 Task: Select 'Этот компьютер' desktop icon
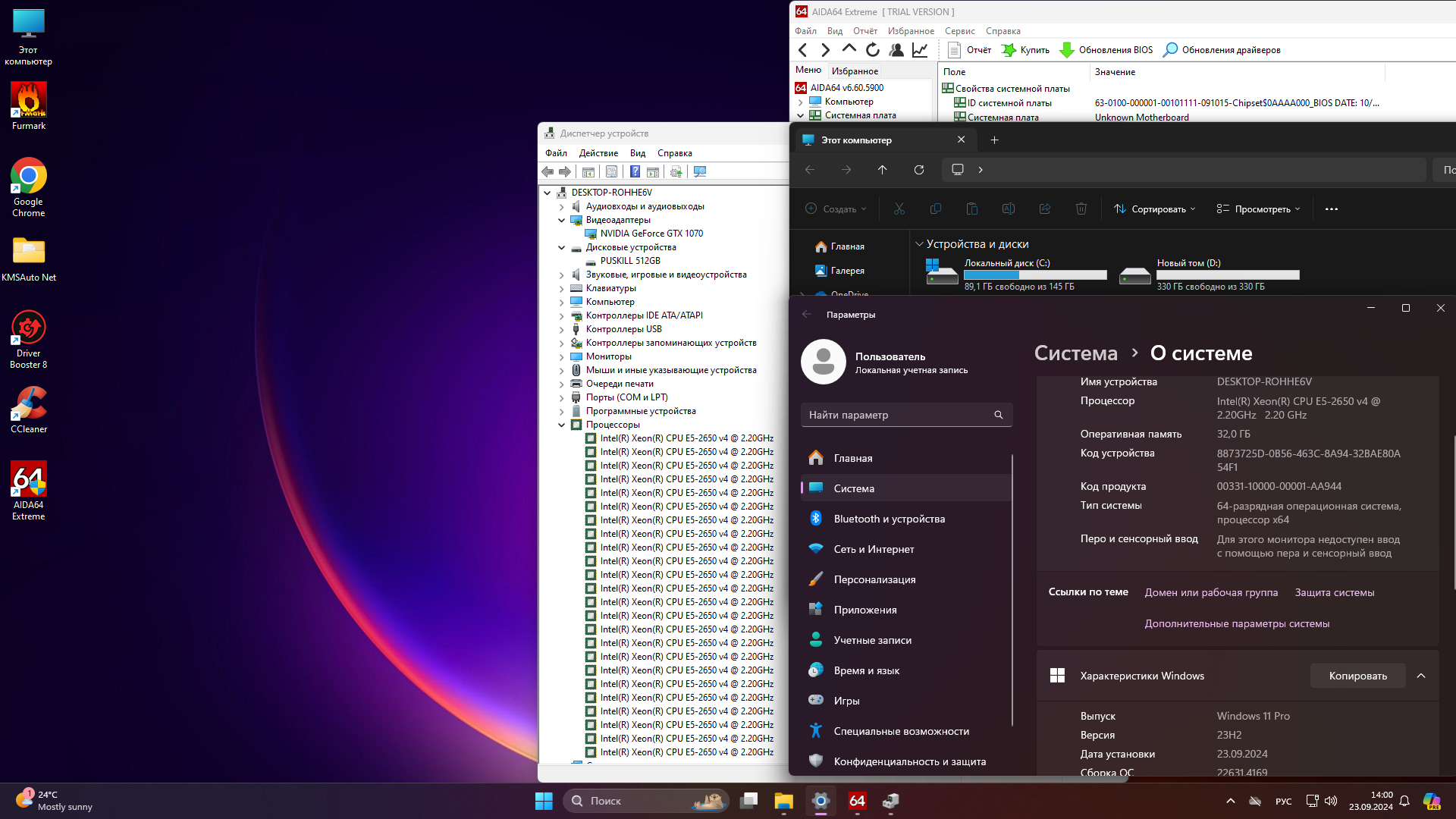pos(29,36)
